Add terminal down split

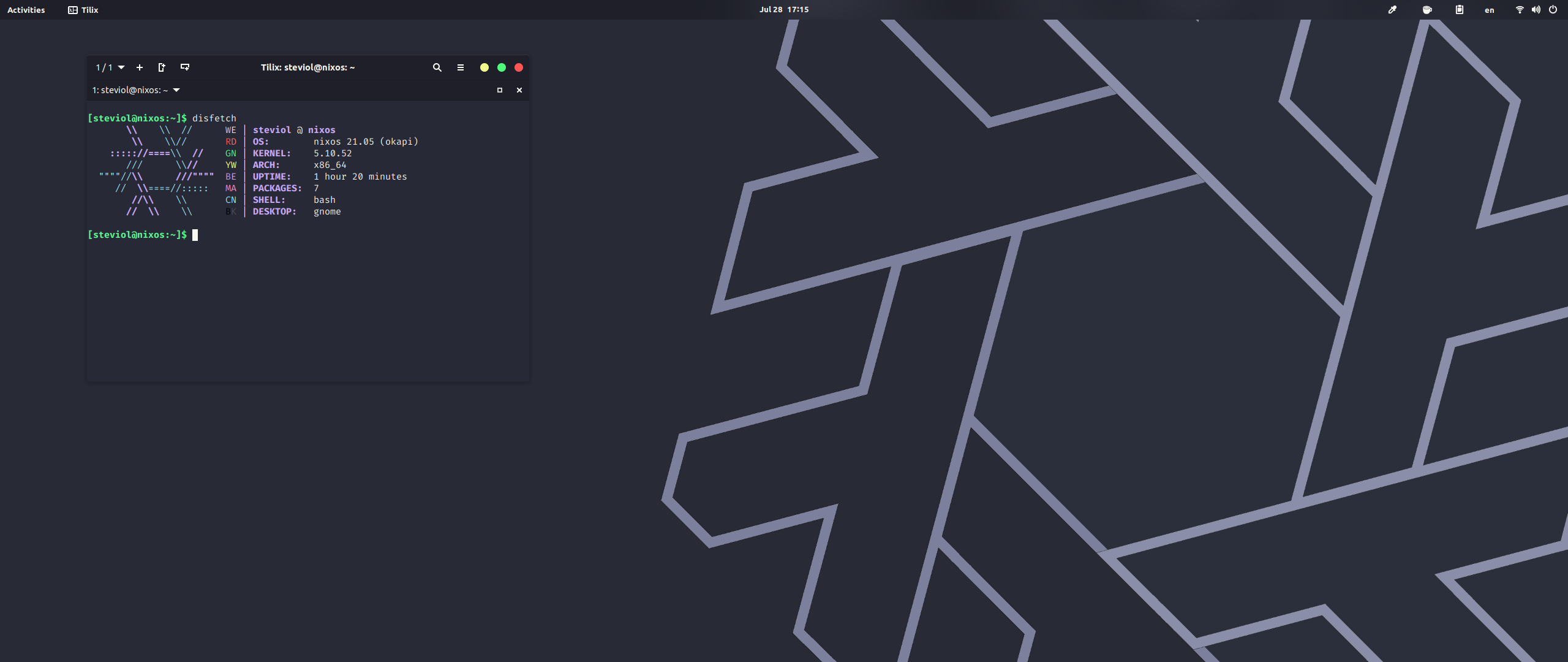185,67
